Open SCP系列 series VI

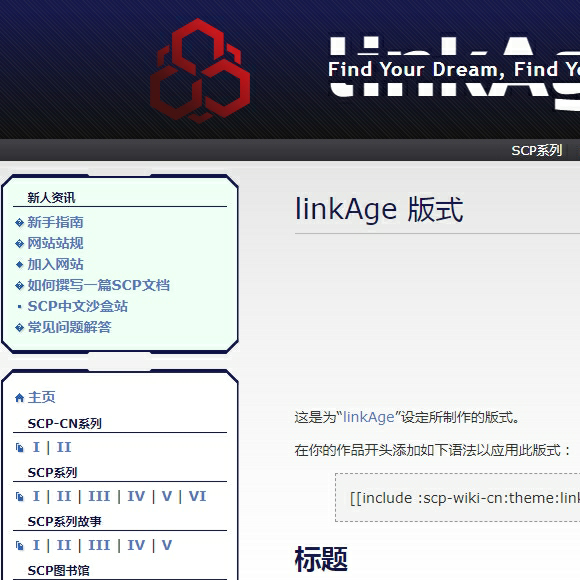(x=198, y=496)
